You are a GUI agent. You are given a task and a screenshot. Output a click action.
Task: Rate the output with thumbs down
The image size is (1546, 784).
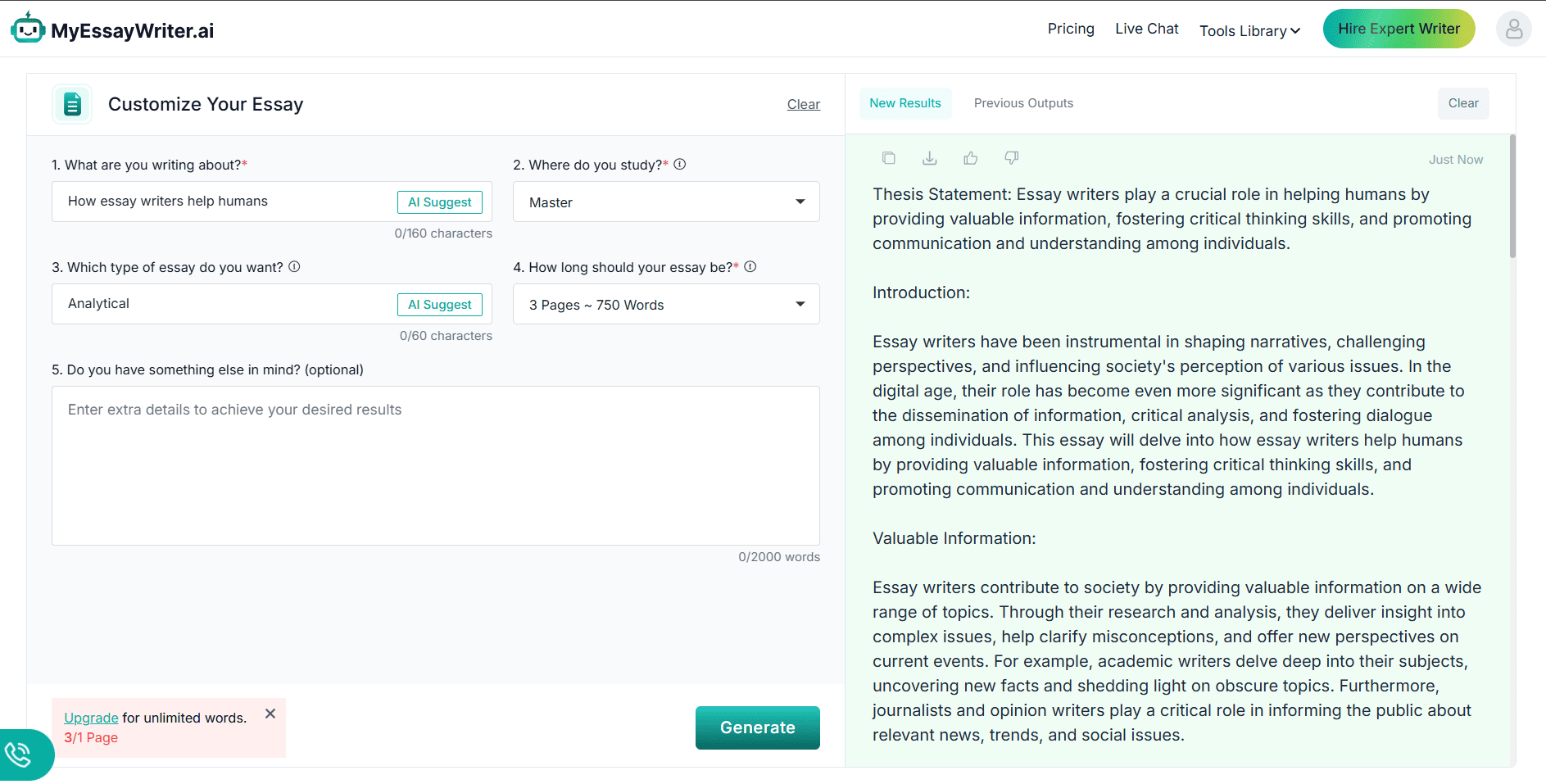click(x=1012, y=157)
